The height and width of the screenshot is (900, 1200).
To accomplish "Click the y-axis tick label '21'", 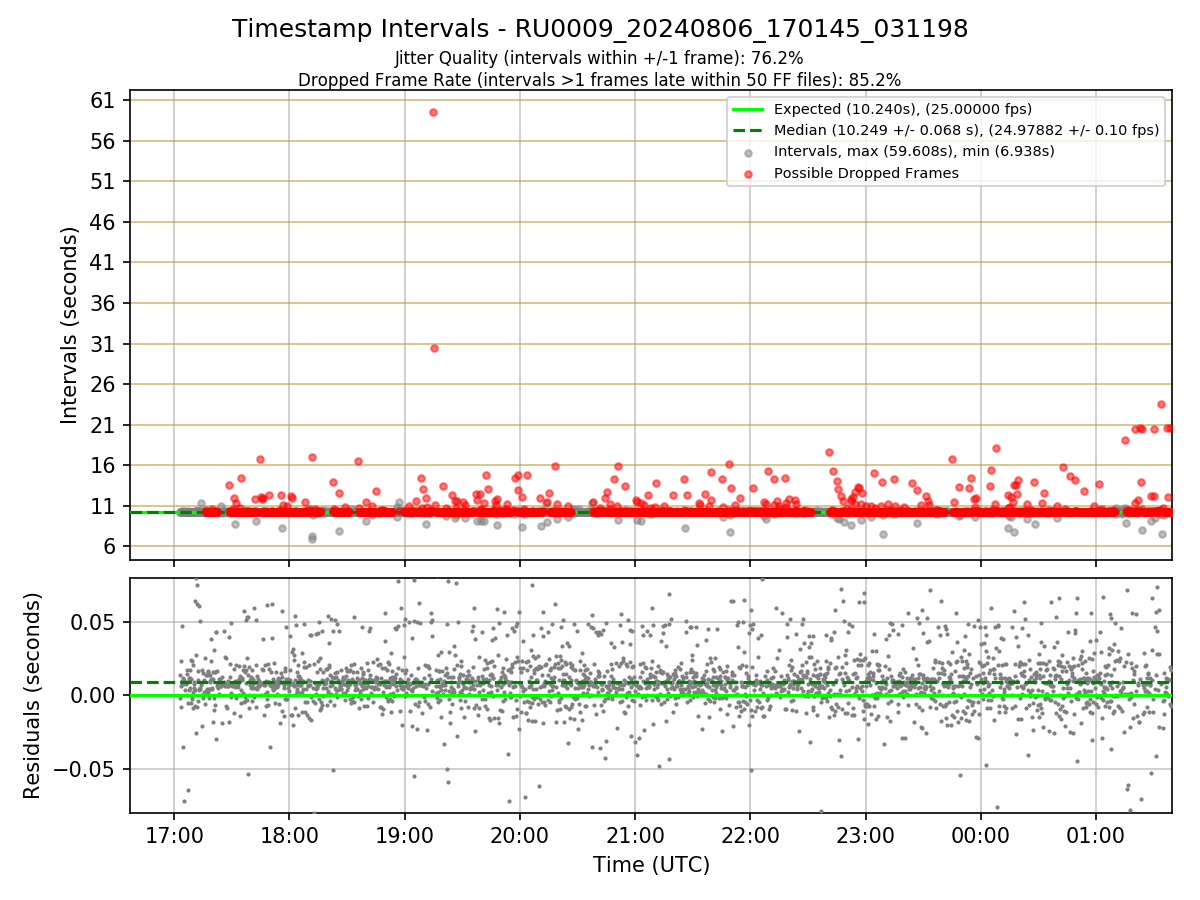I will [105, 425].
